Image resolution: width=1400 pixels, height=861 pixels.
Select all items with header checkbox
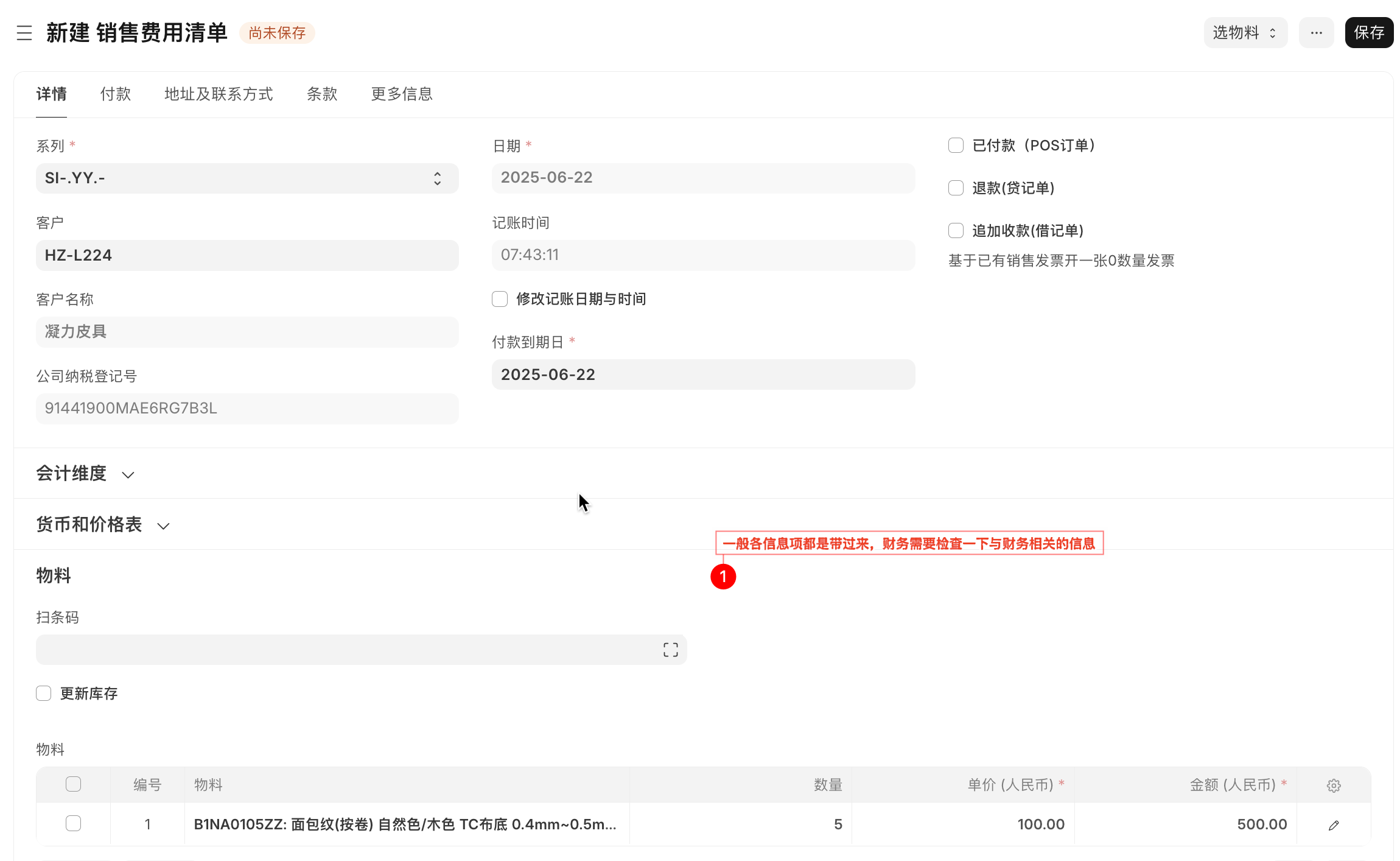[x=73, y=784]
